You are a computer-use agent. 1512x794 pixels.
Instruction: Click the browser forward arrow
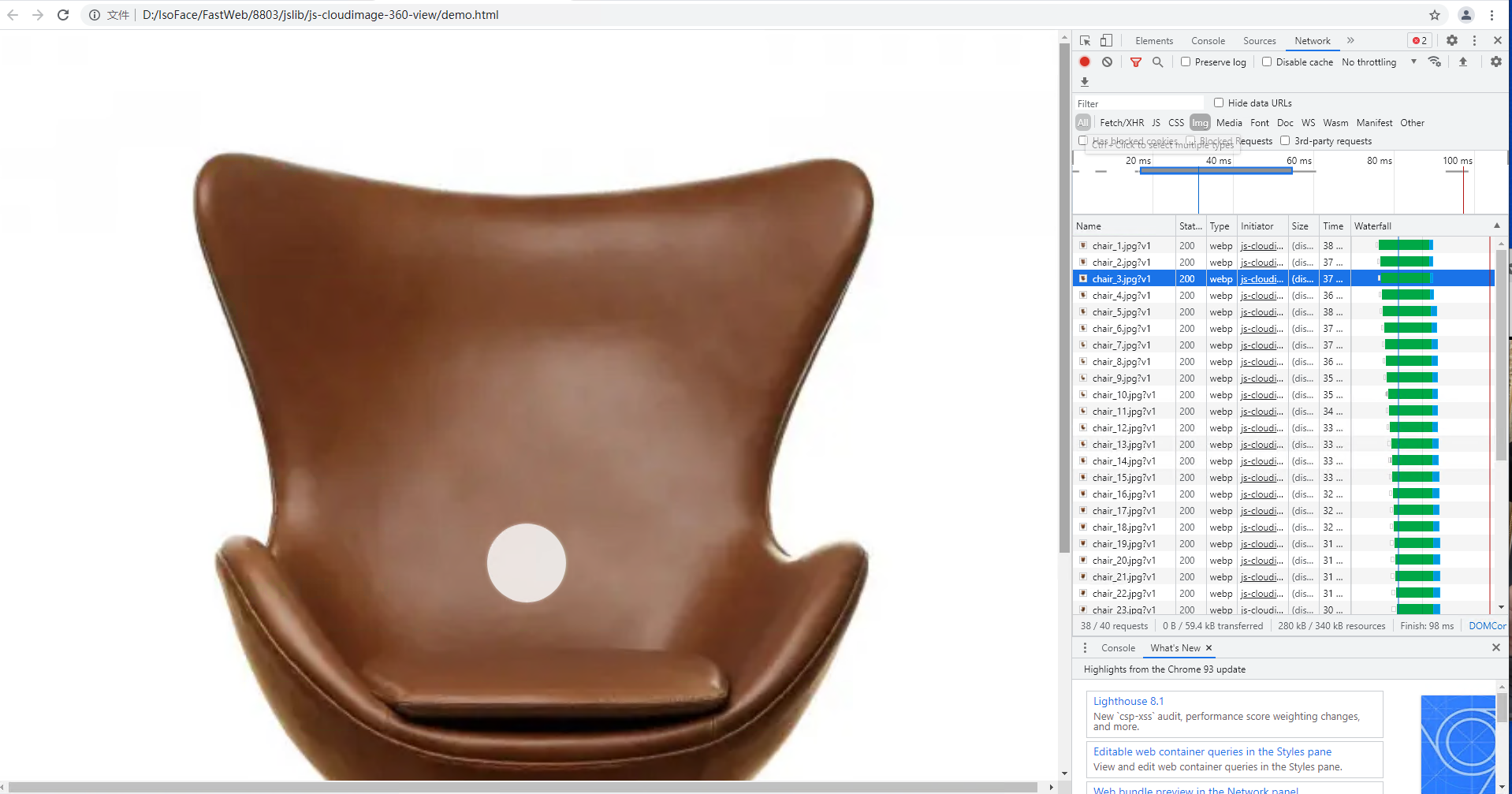coord(38,15)
